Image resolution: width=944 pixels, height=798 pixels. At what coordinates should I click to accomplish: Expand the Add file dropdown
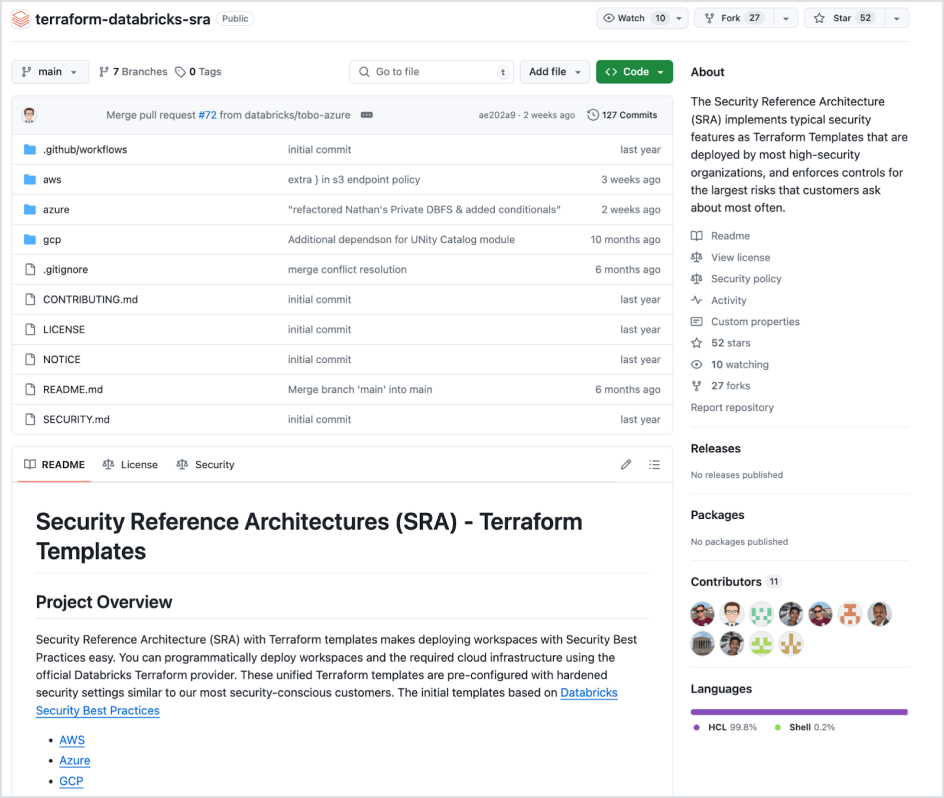tap(554, 72)
